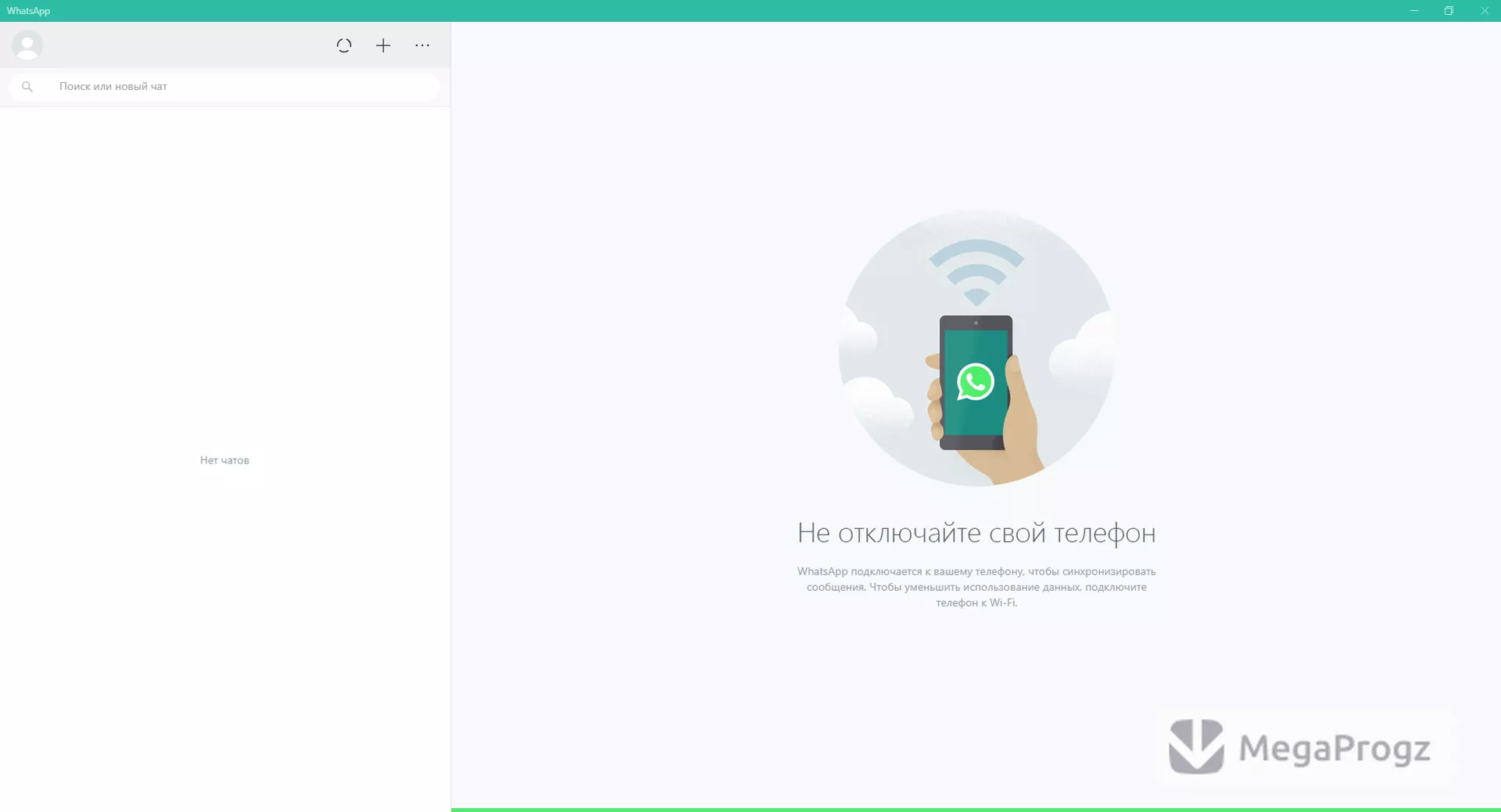The height and width of the screenshot is (812, 1501).
Task: Click the WhatsApp title bar label
Action: (28, 11)
